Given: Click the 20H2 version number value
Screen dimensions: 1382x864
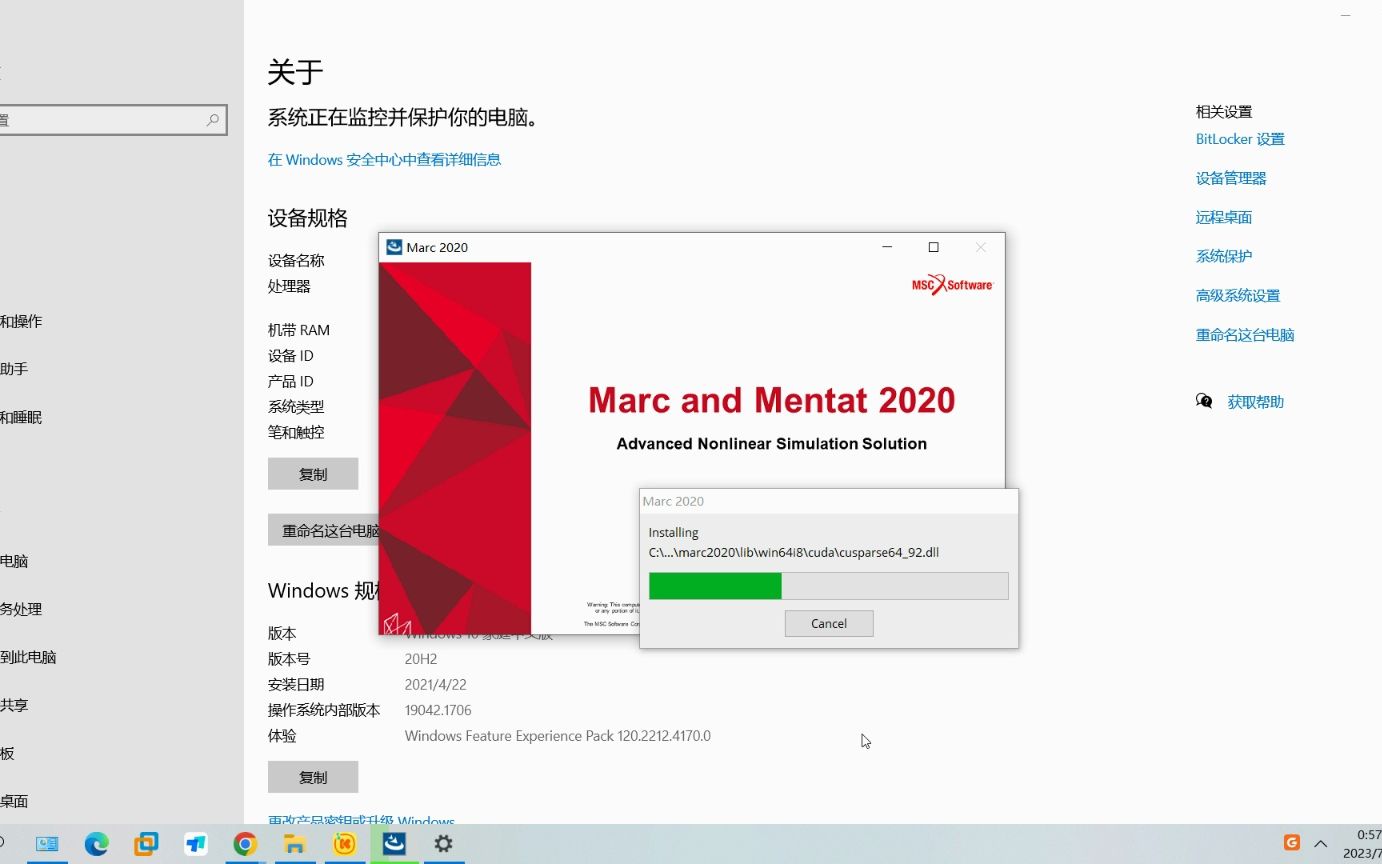Looking at the screenshot, I should pyautogui.click(x=421, y=659).
